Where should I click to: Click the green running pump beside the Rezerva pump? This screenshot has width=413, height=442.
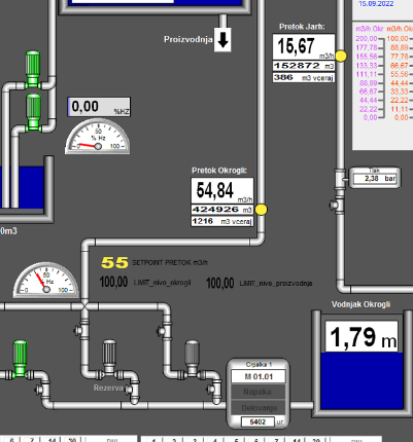tap(20, 359)
